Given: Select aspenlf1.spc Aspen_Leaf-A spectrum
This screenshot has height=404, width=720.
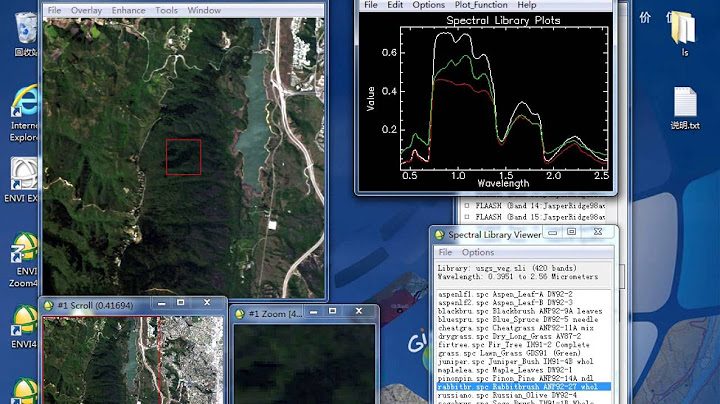Looking at the screenshot, I should (523, 294).
